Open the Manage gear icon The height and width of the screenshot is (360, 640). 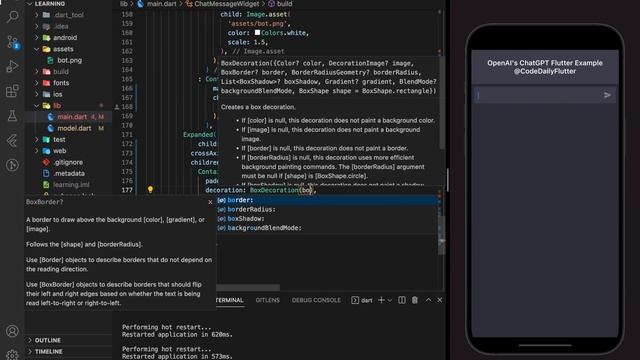12,355
